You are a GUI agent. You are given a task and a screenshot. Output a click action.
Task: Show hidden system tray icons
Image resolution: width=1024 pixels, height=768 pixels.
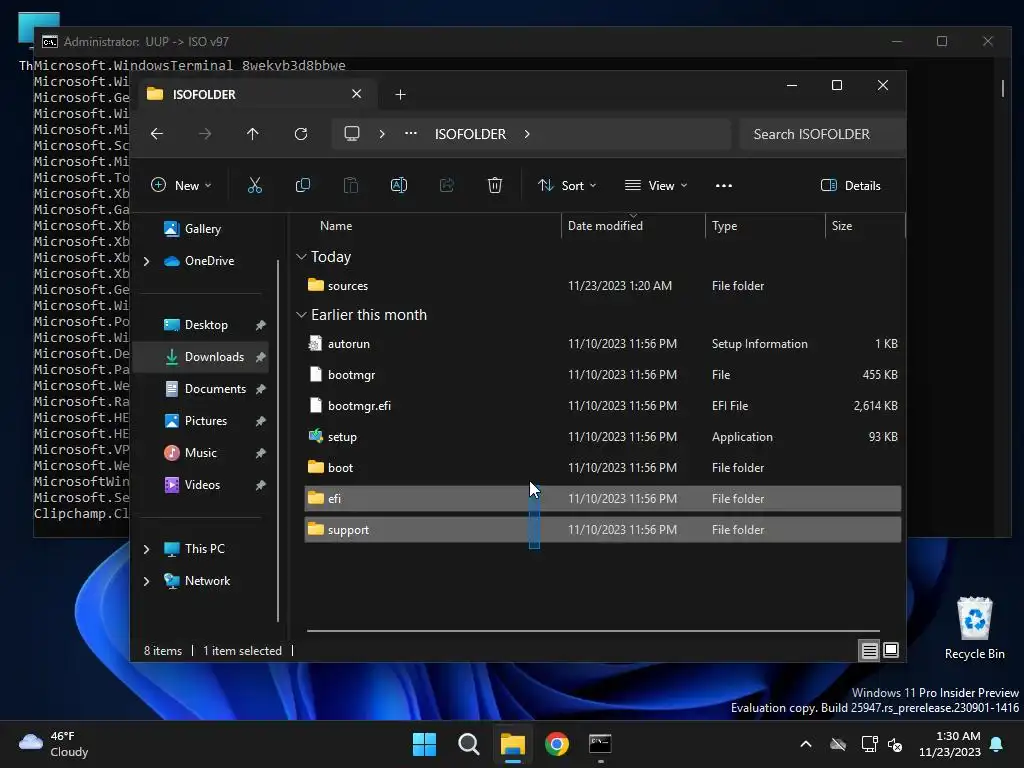(806, 744)
